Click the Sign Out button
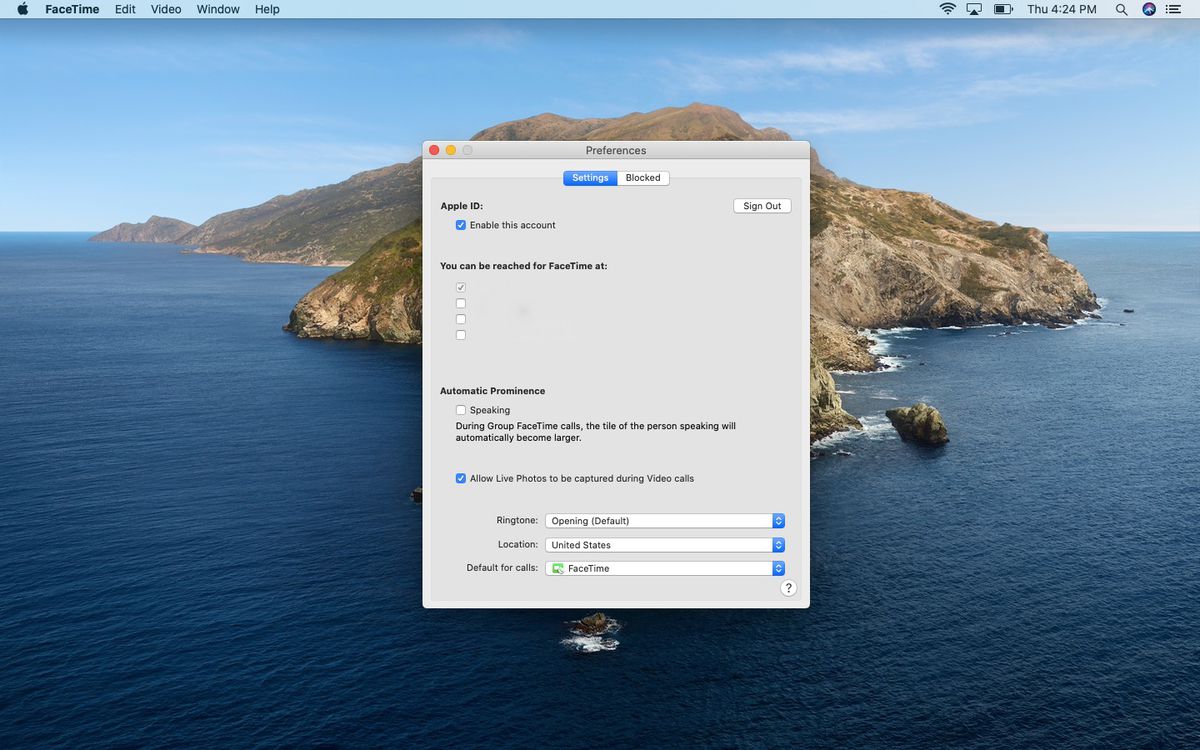This screenshot has width=1200, height=750. [x=762, y=206]
